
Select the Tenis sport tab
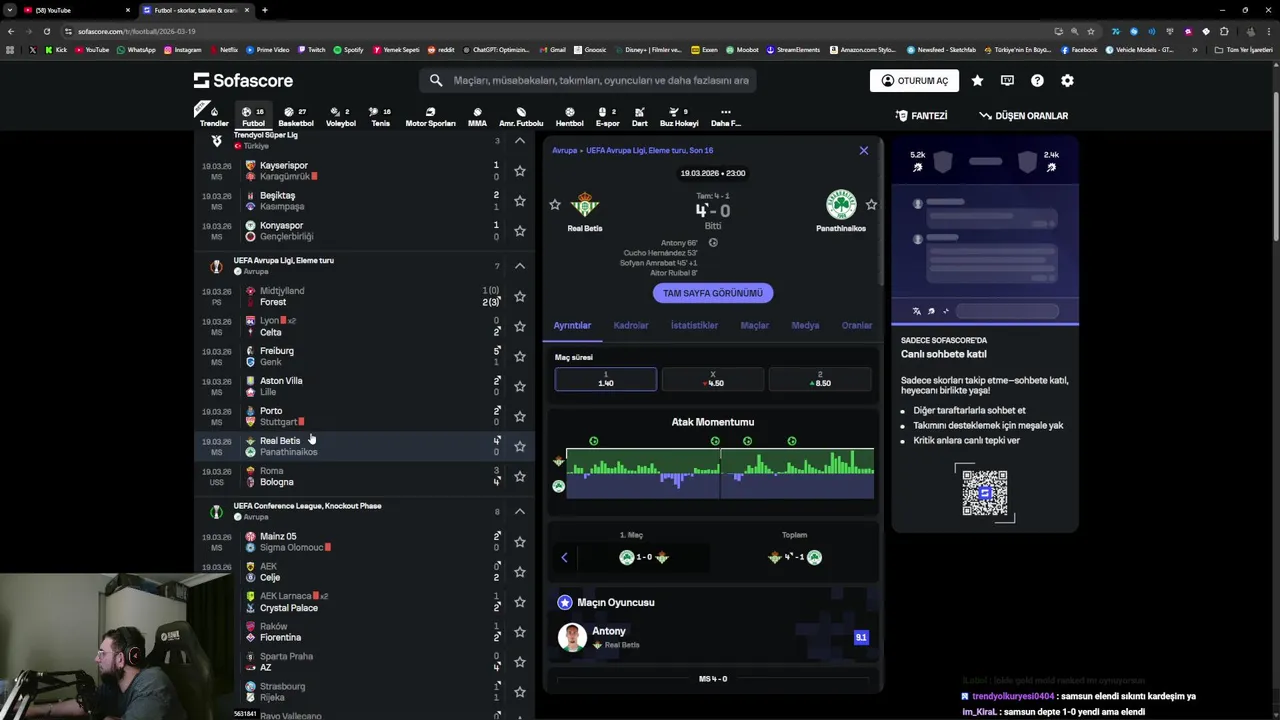[380, 117]
